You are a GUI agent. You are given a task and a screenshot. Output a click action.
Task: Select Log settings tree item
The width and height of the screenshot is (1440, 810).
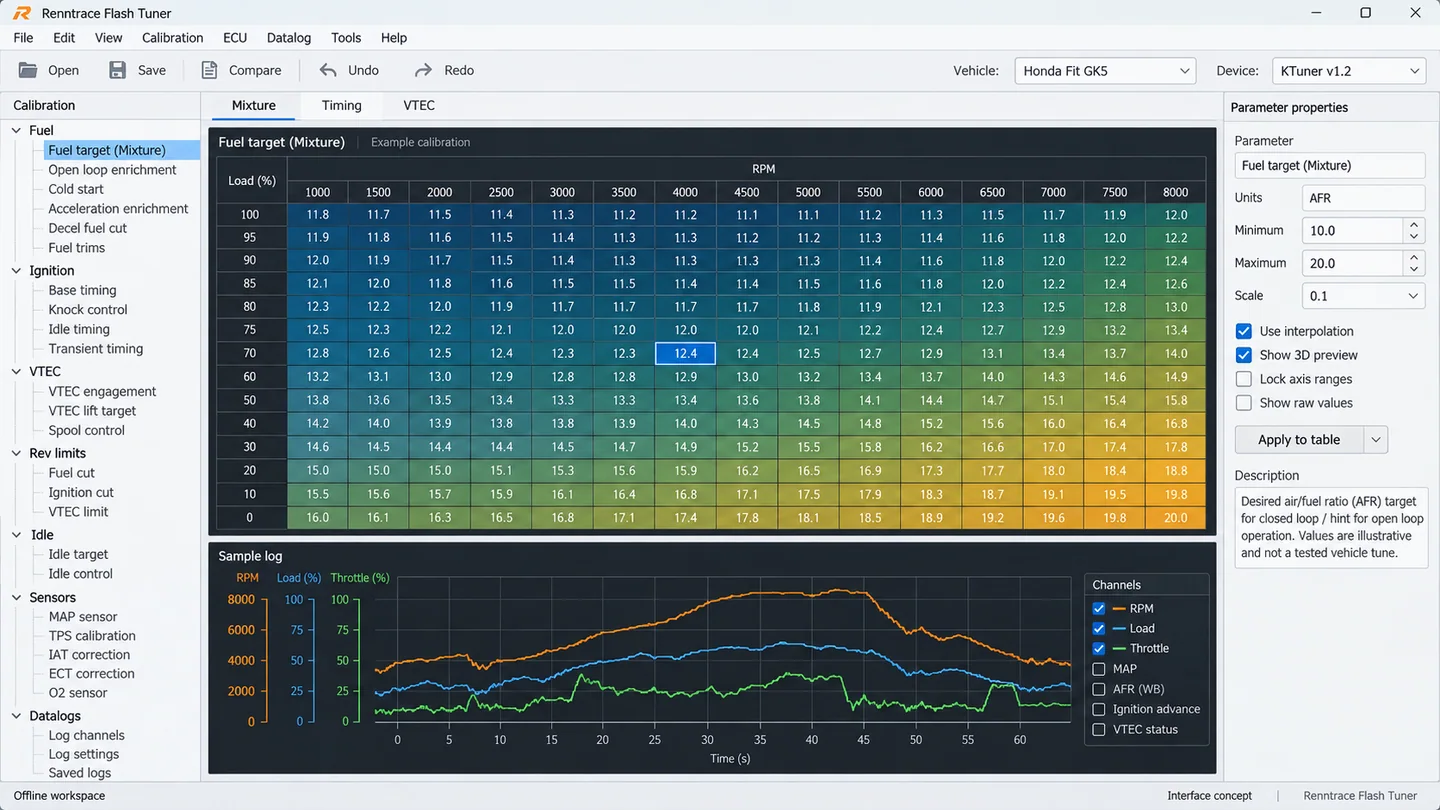click(x=84, y=754)
